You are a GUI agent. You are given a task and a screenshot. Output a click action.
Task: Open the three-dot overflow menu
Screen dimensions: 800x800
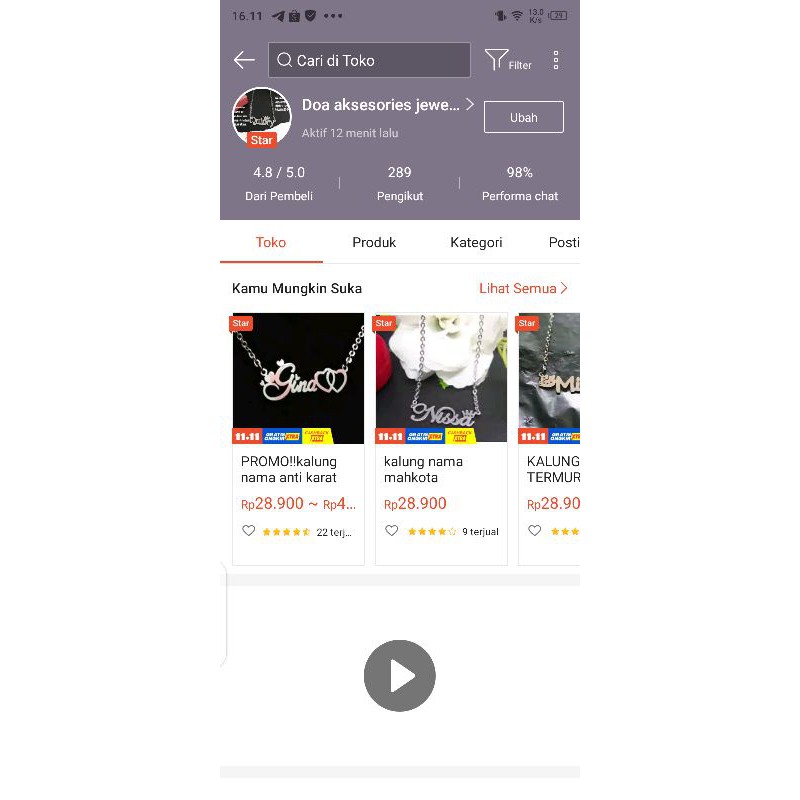coord(556,60)
